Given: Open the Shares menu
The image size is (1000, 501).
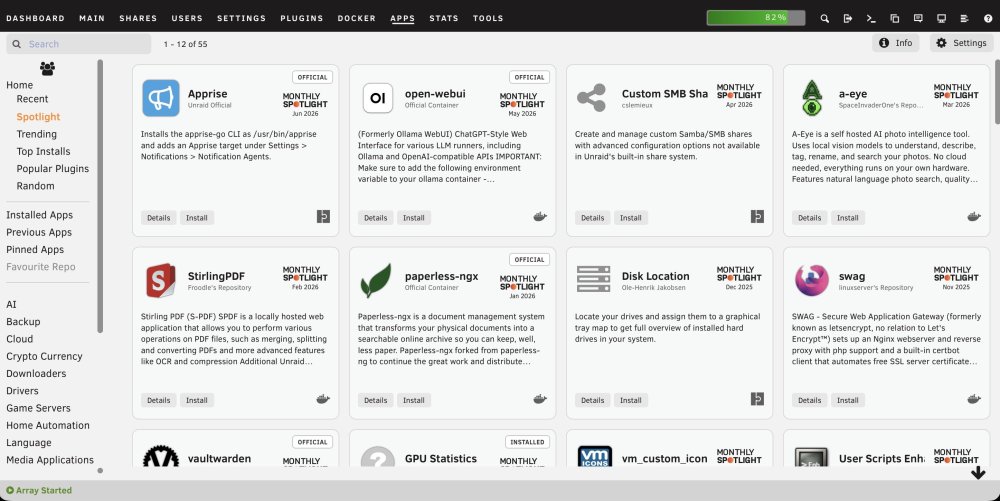Looking at the screenshot, I should coord(138,18).
